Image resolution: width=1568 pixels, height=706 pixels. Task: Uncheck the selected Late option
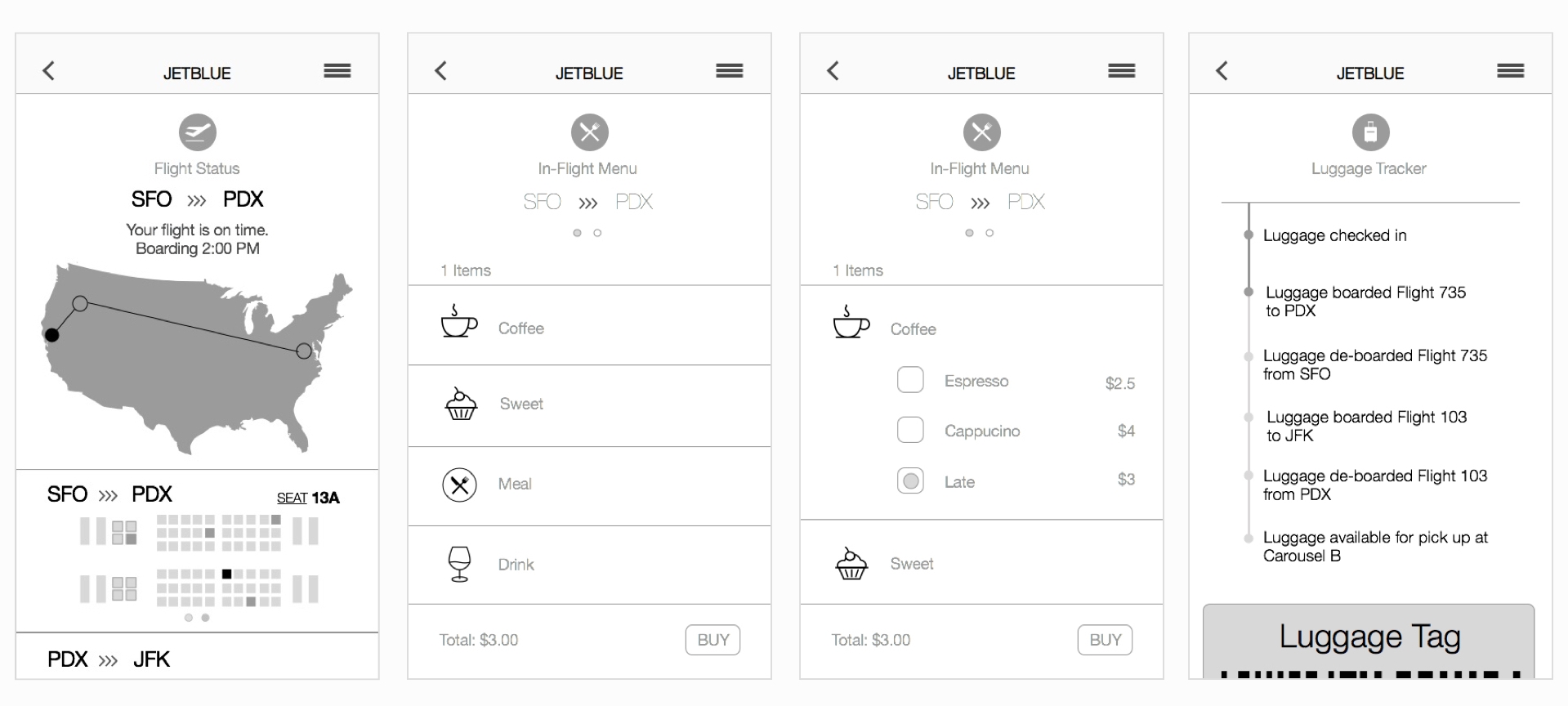click(910, 480)
